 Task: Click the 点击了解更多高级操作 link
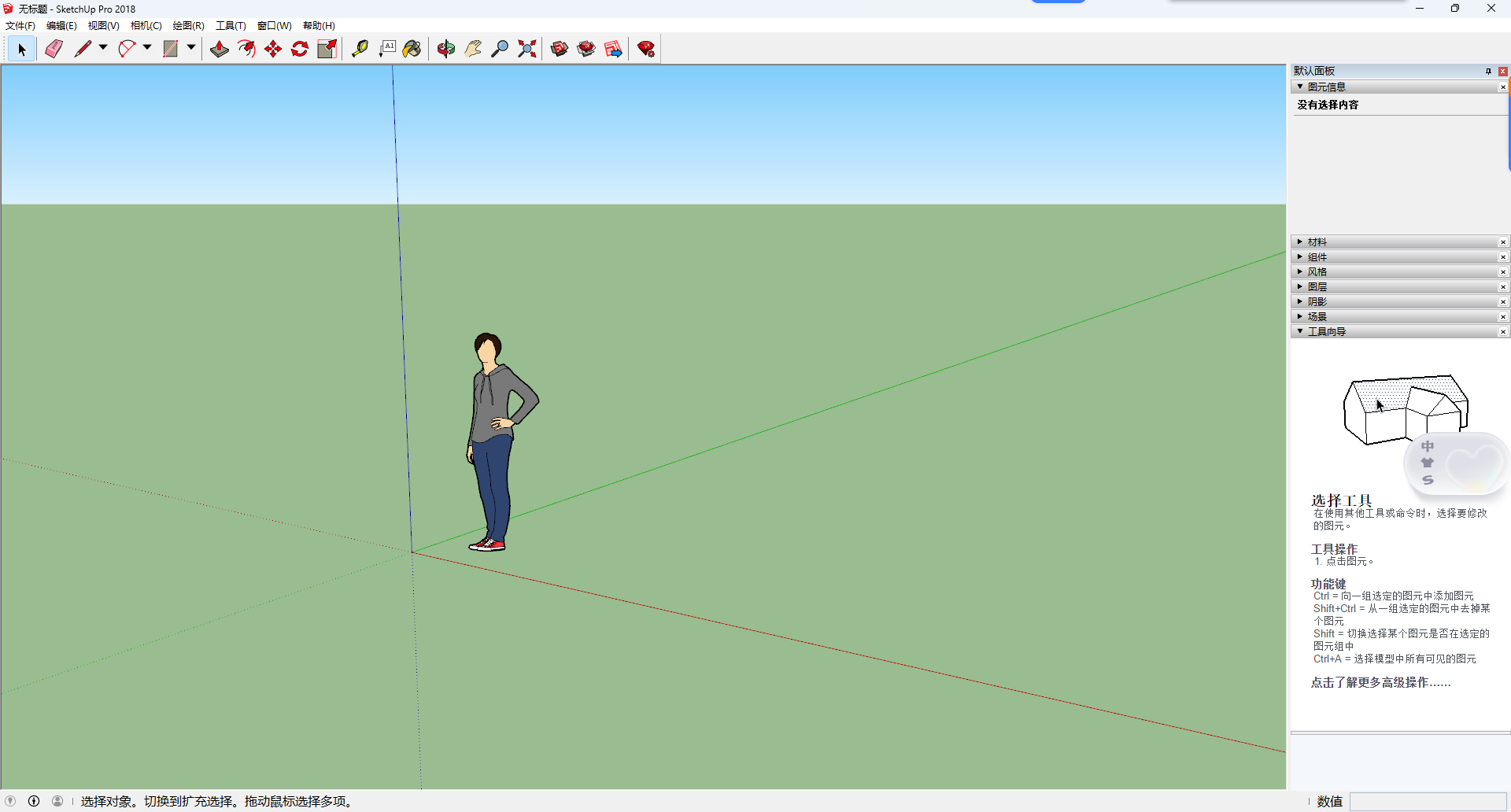(x=1380, y=682)
